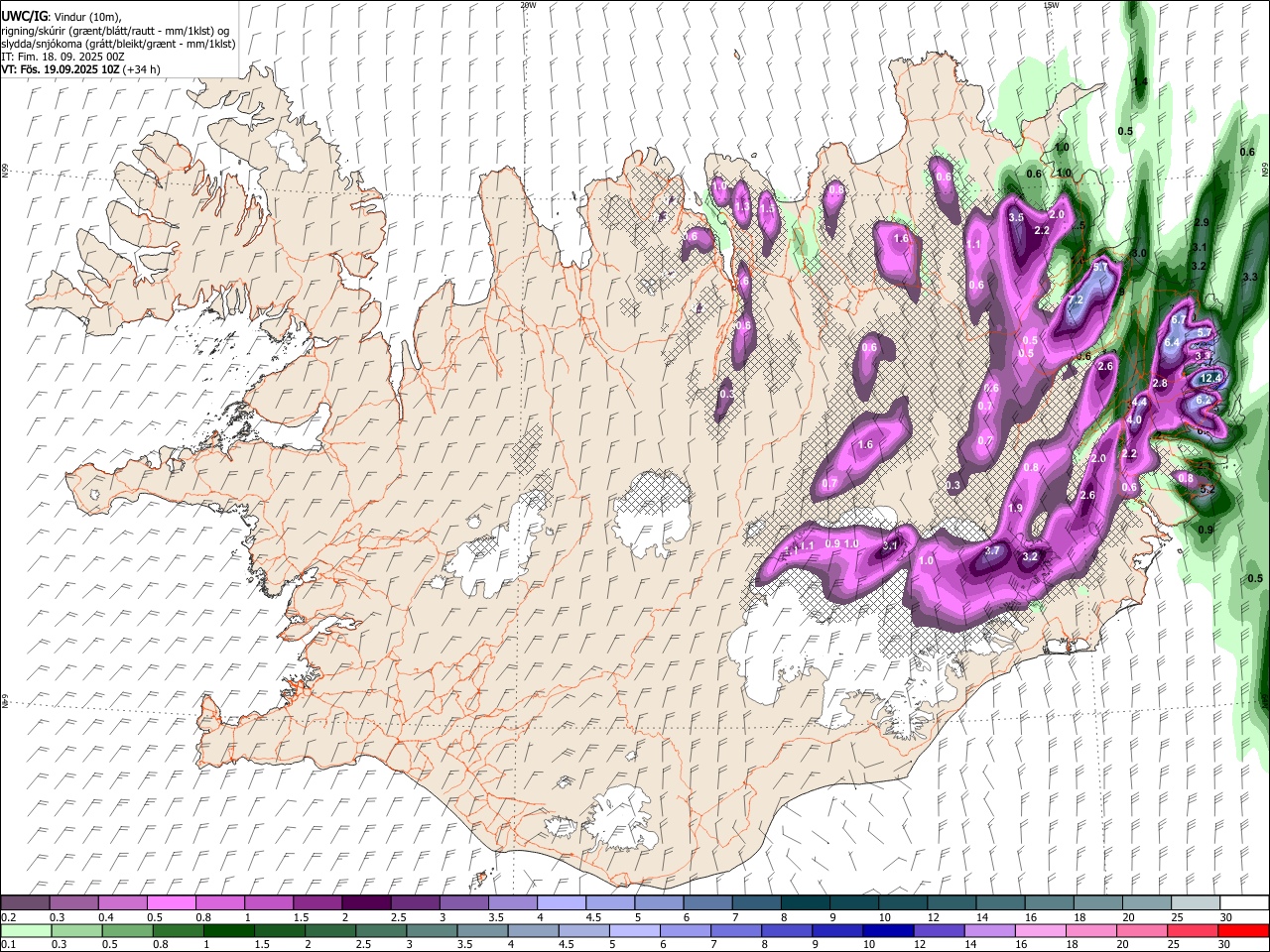Click the '1.9' snowfall value on the map
Screen dimensions: 1270x952
(1015, 508)
